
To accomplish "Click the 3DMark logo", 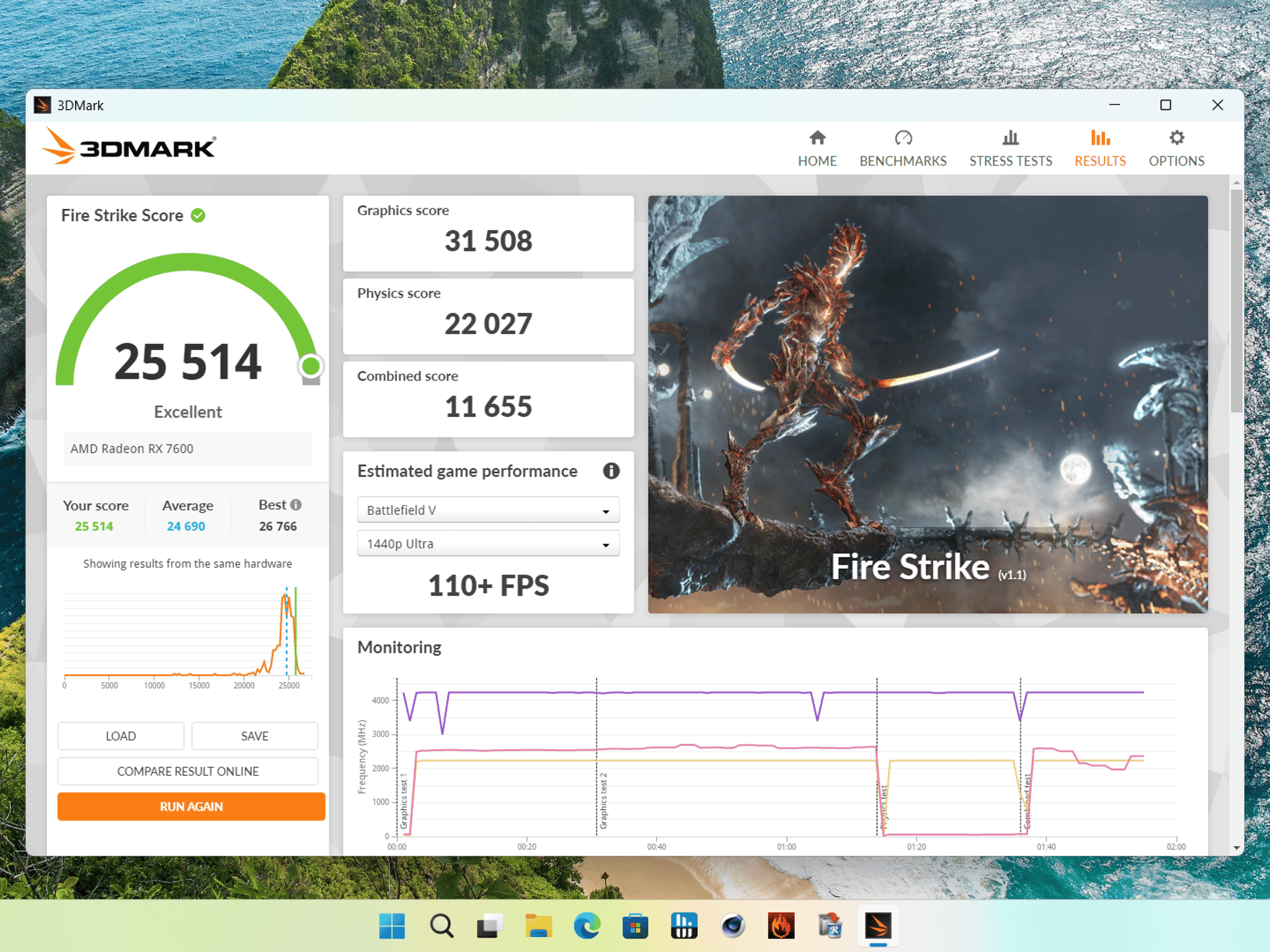I will tap(129, 147).
